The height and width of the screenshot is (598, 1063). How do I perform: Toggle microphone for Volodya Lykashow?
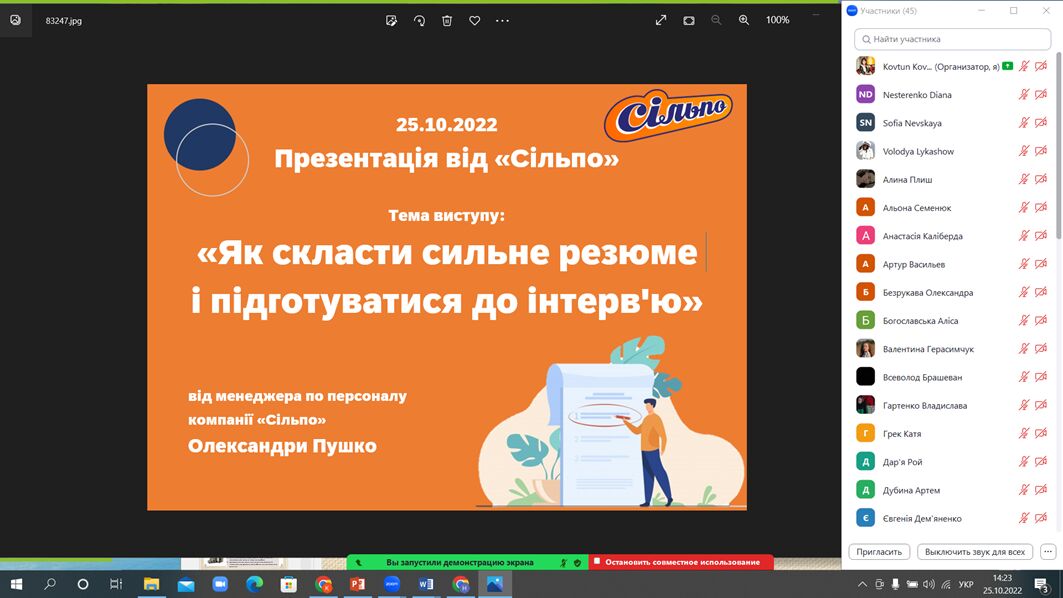(1024, 151)
